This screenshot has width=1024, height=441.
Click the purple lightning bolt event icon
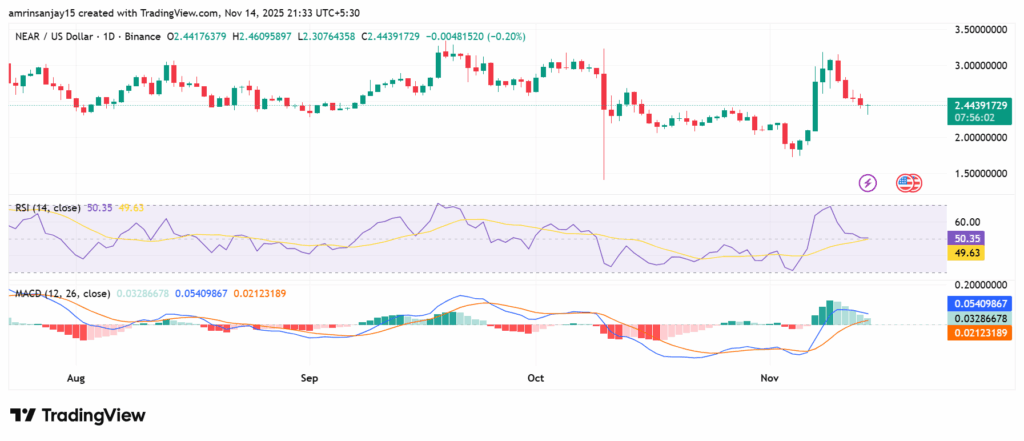point(868,182)
